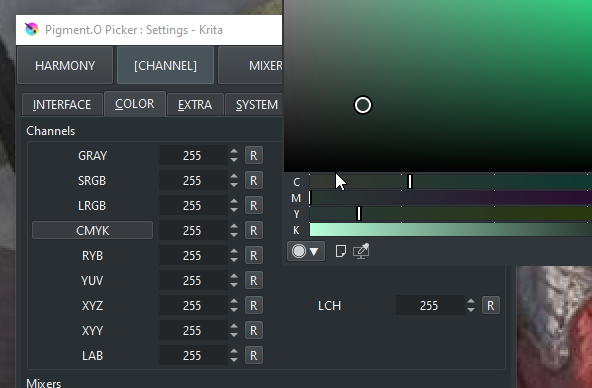The width and height of the screenshot is (592, 388).
Task: Click the LCH value field showing 255
Action: 430,305
